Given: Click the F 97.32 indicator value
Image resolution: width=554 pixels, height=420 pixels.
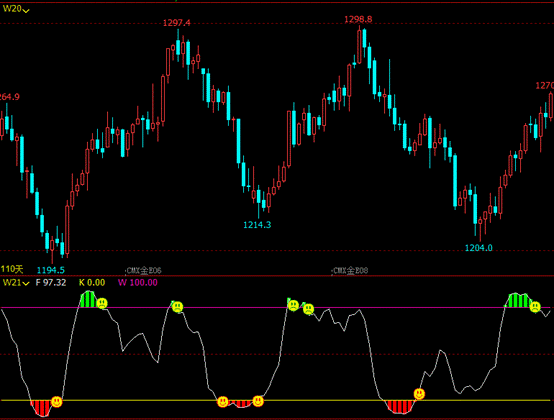Looking at the screenshot, I should click(x=51, y=283).
